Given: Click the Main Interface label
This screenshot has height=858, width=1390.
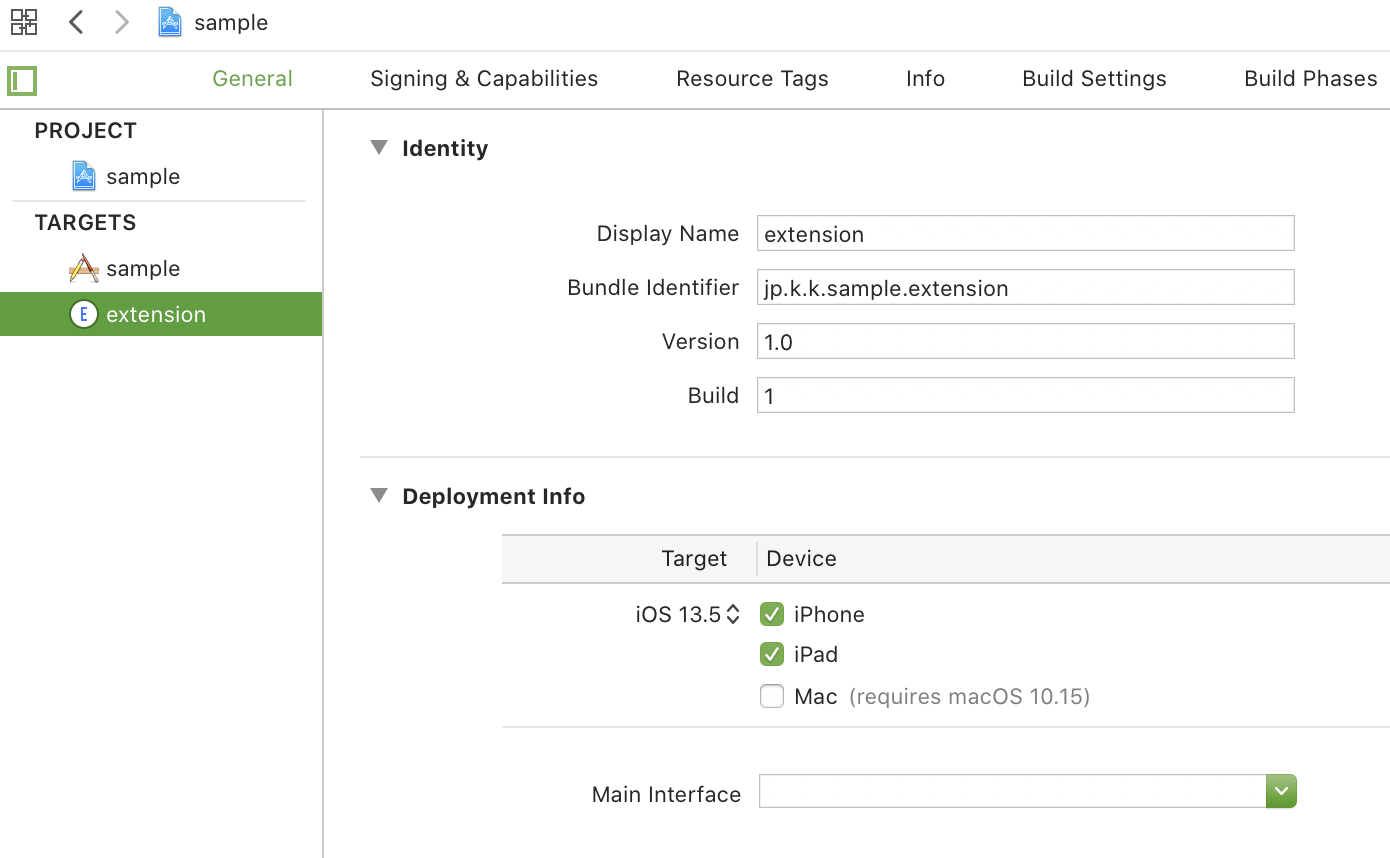Looking at the screenshot, I should pos(666,794).
